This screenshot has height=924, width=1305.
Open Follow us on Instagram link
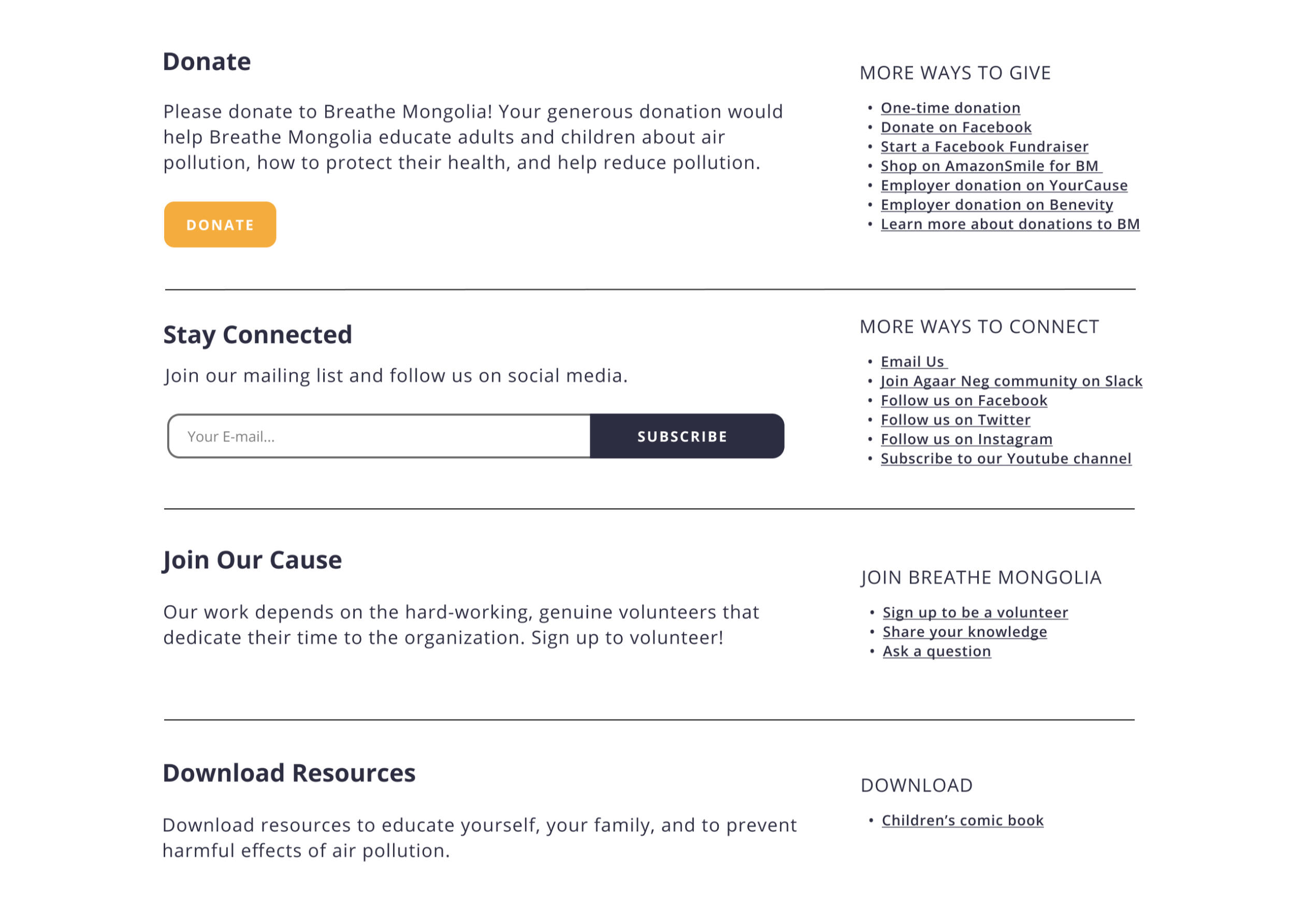(966, 439)
